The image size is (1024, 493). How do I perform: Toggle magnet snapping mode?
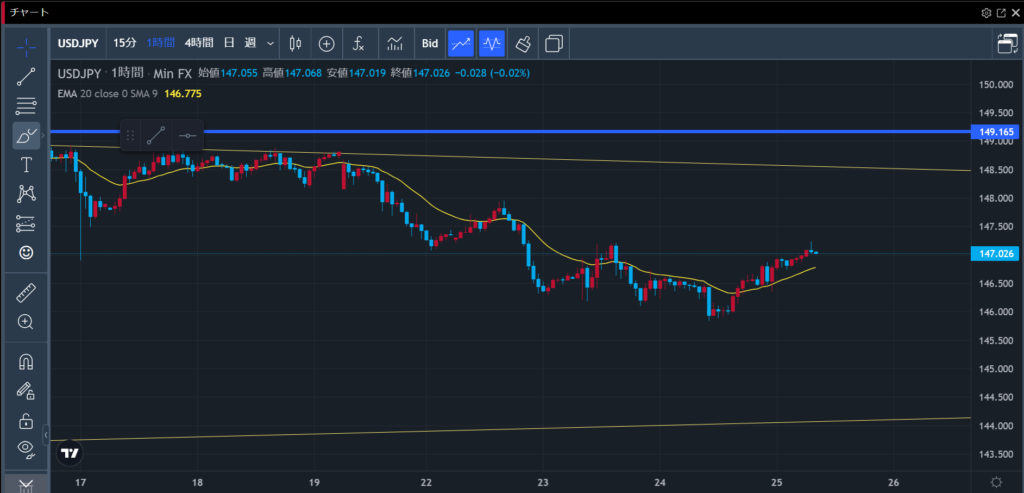[26, 362]
